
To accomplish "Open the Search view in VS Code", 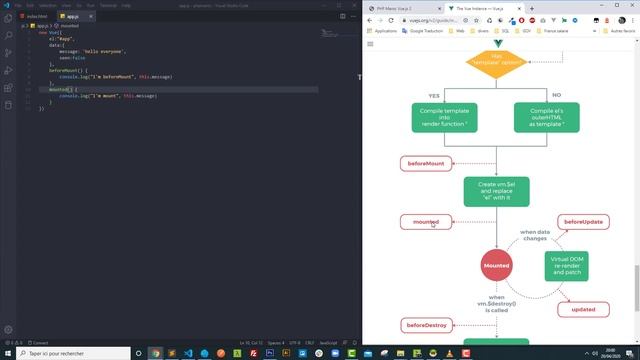I will pyautogui.click(x=8, y=36).
